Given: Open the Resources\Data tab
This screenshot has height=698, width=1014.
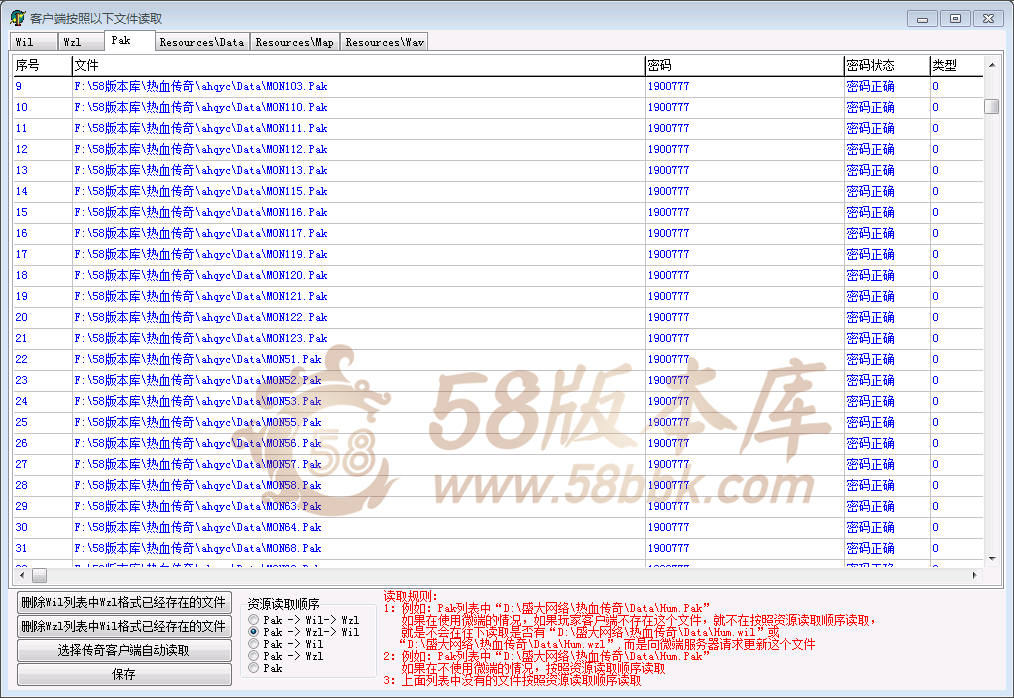Looking at the screenshot, I should 202,42.
